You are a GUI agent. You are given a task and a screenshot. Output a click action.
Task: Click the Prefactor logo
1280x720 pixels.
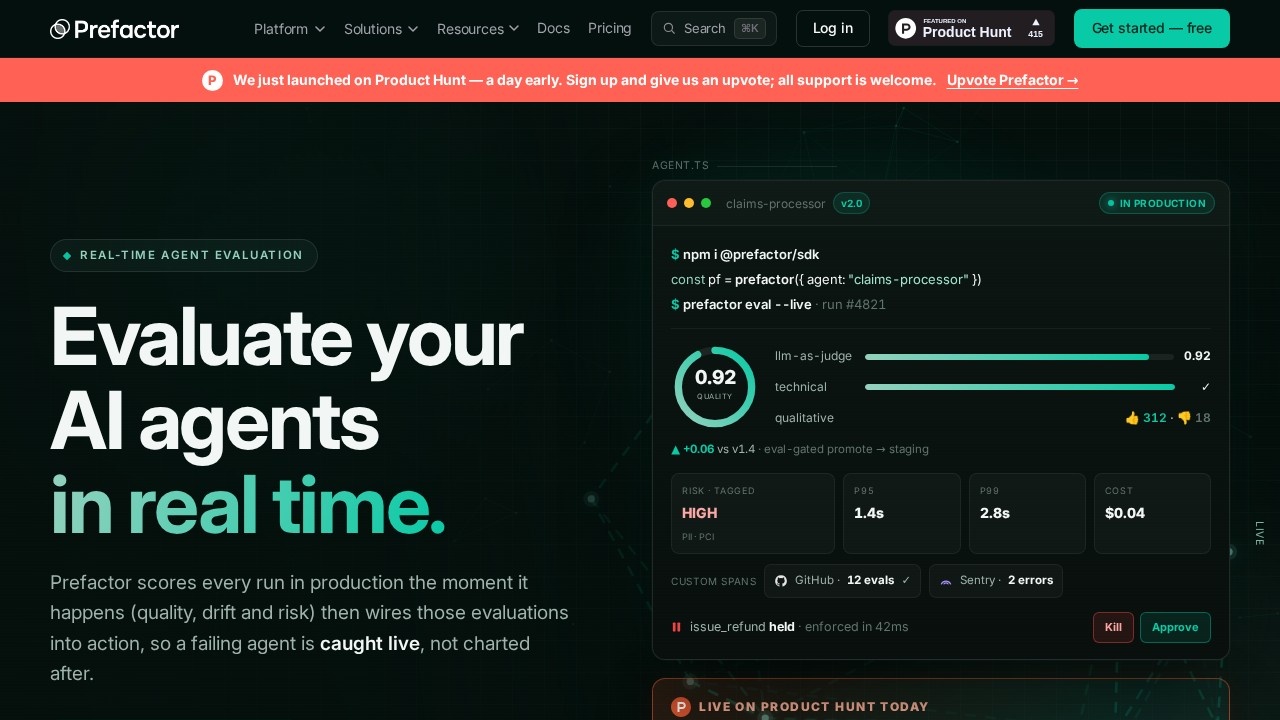114,29
